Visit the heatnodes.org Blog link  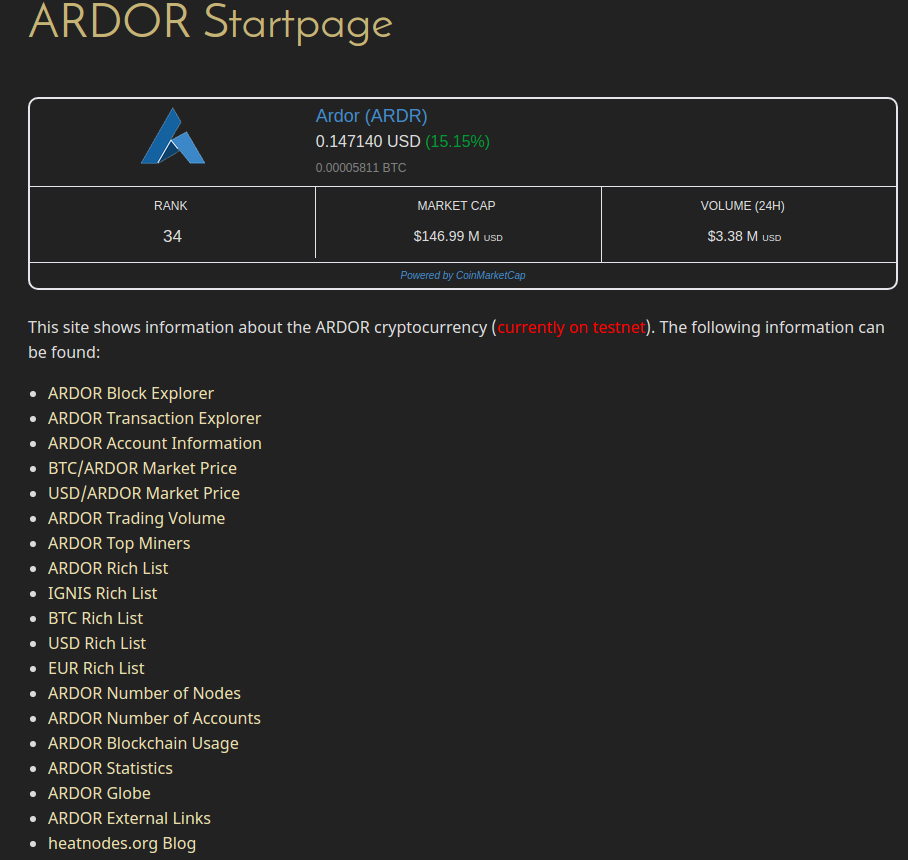pyautogui.click(x=122, y=843)
